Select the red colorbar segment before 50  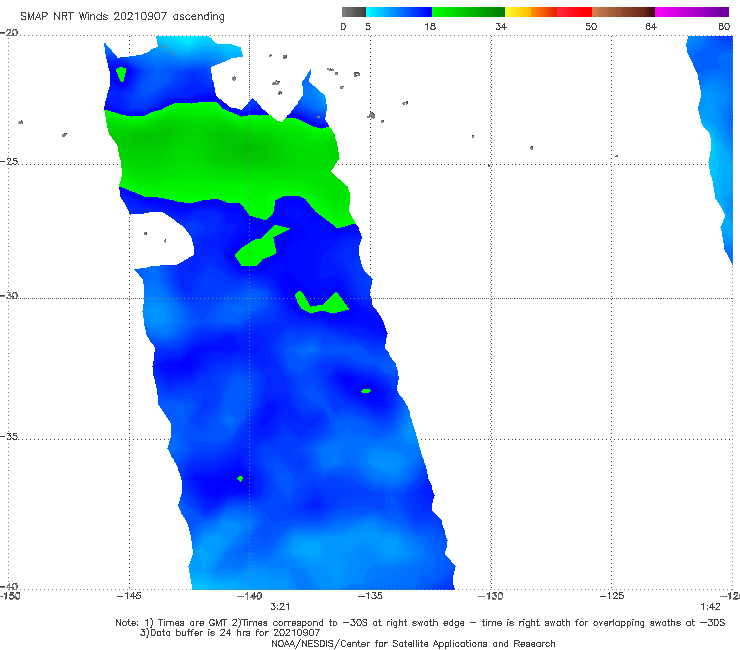point(574,12)
